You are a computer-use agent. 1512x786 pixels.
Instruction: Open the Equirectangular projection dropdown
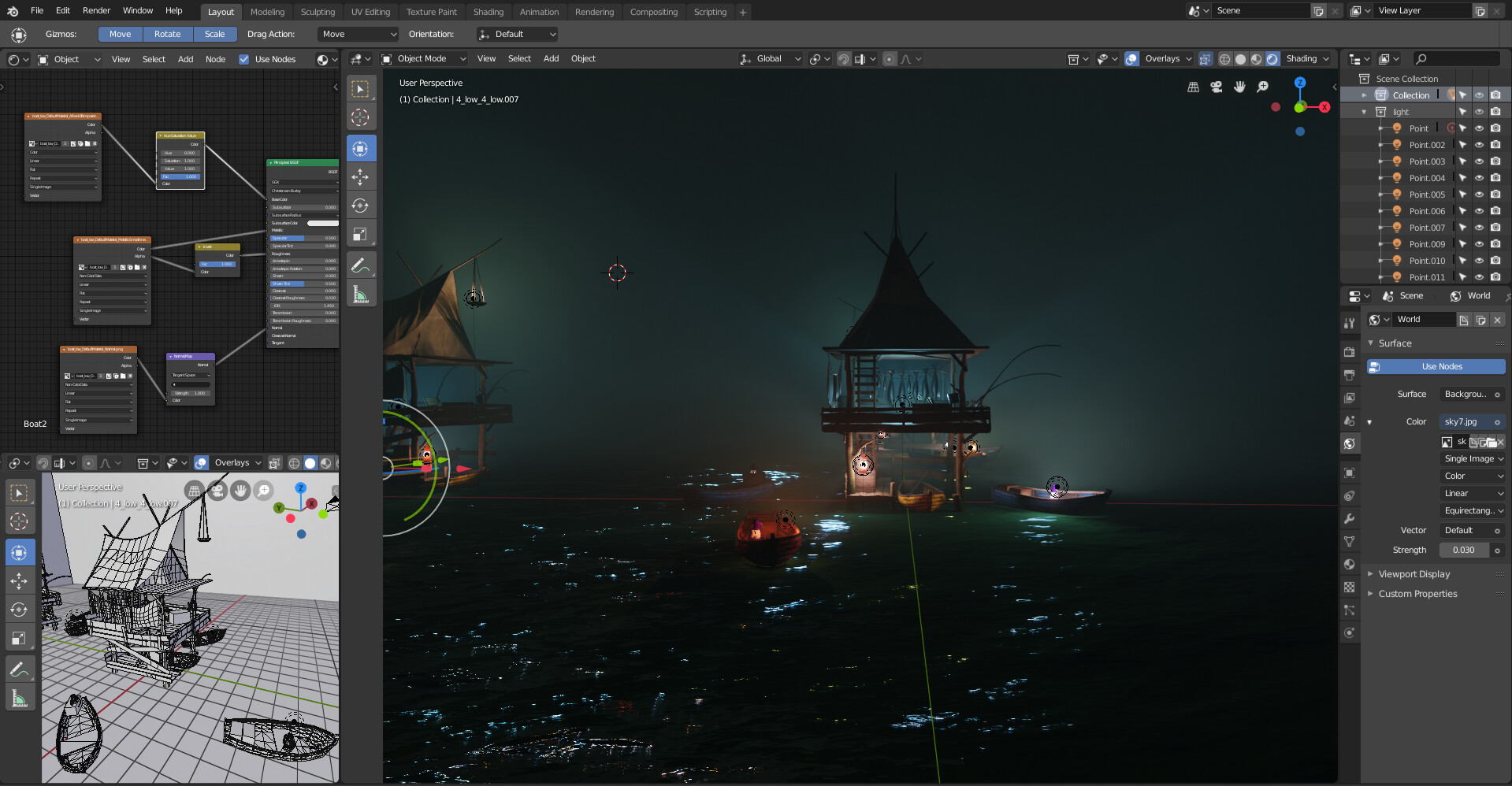[x=1473, y=510]
